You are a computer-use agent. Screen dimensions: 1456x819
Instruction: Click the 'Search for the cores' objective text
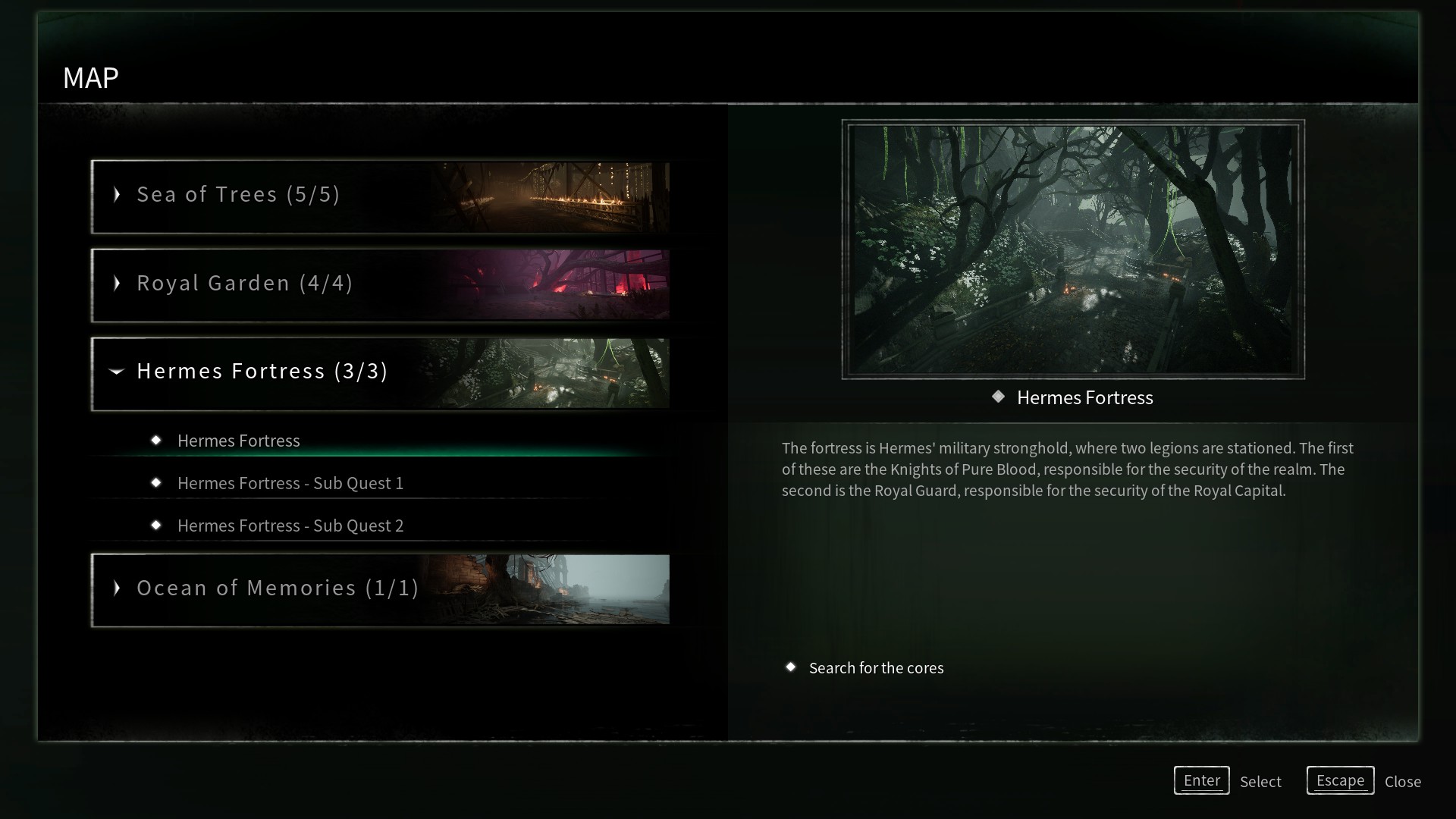[x=876, y=668]
